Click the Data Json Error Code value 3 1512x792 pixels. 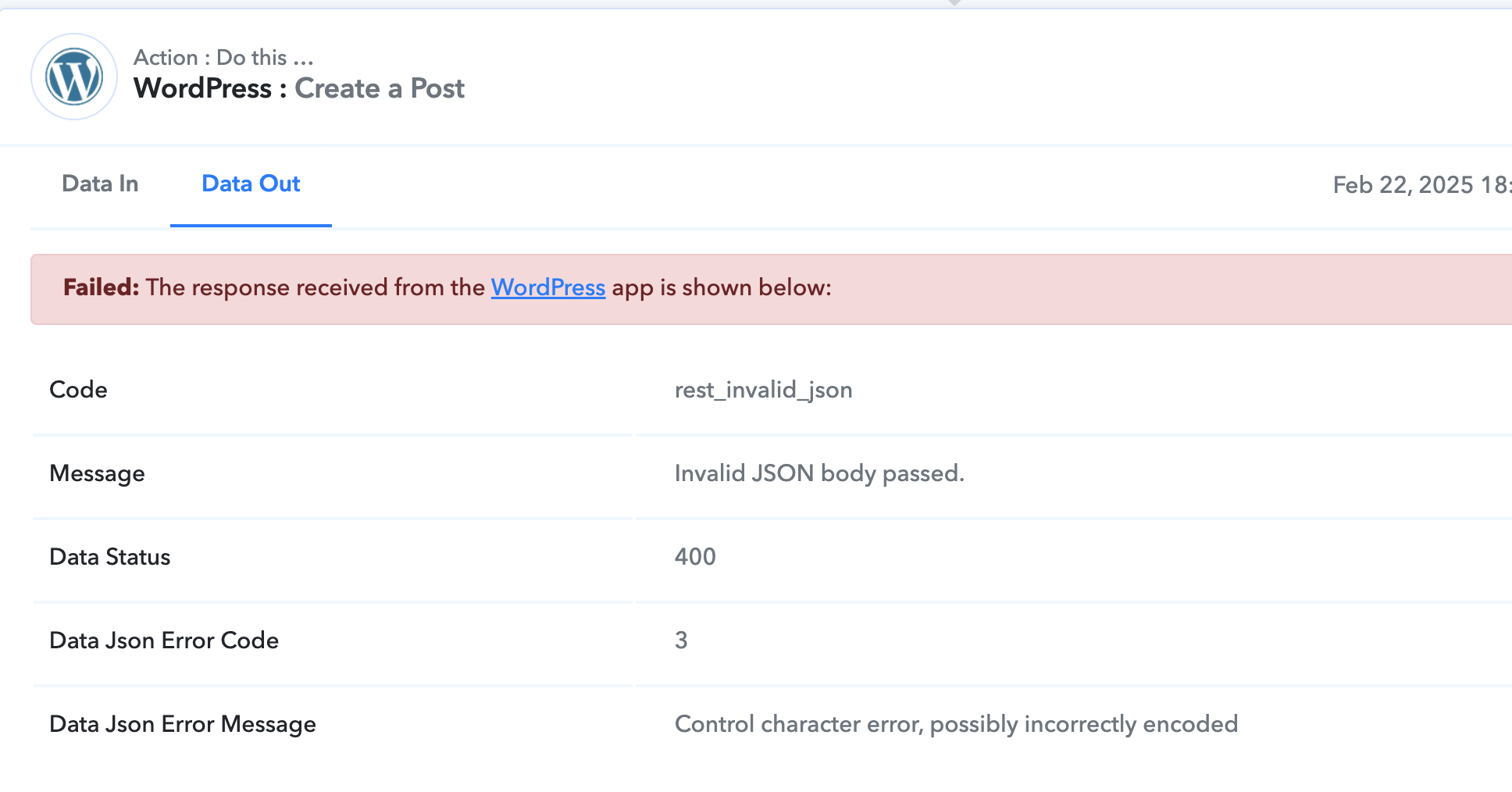(681, 640)
